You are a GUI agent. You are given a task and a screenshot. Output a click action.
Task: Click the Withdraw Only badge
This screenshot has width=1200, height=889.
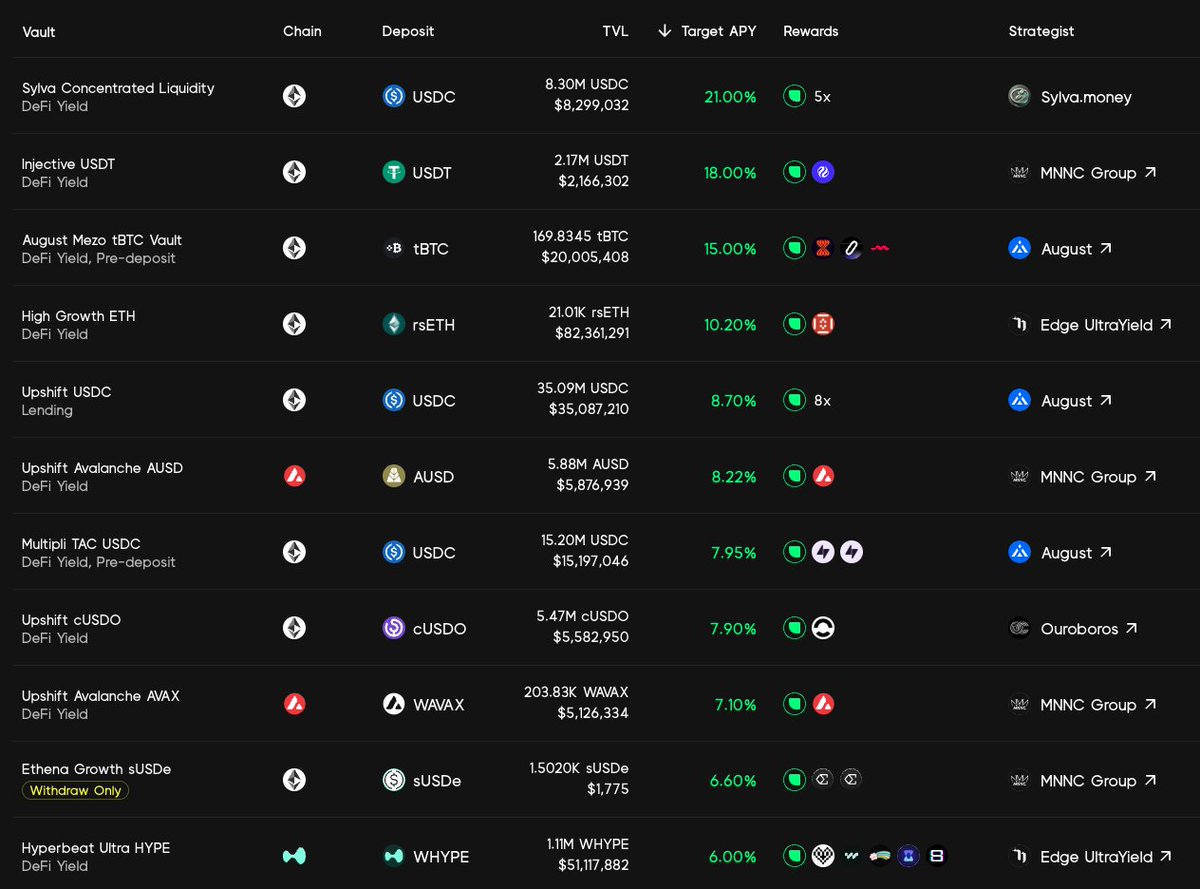(x=75, y=790)
